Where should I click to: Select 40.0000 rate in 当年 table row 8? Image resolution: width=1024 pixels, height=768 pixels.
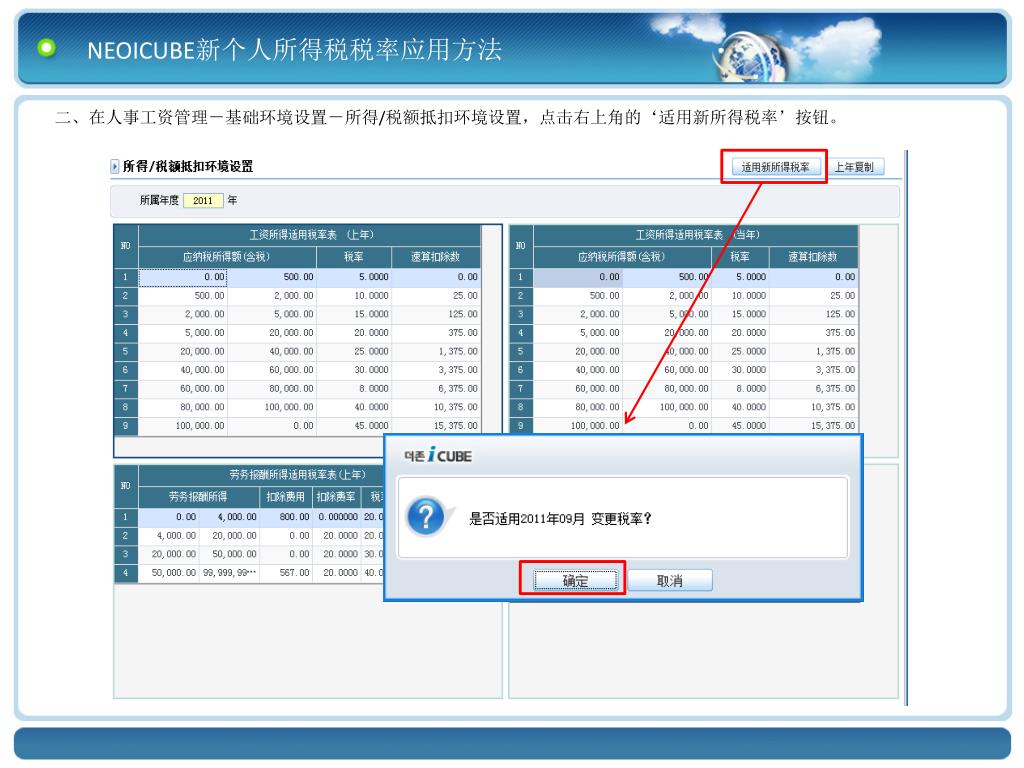[740, 408]
